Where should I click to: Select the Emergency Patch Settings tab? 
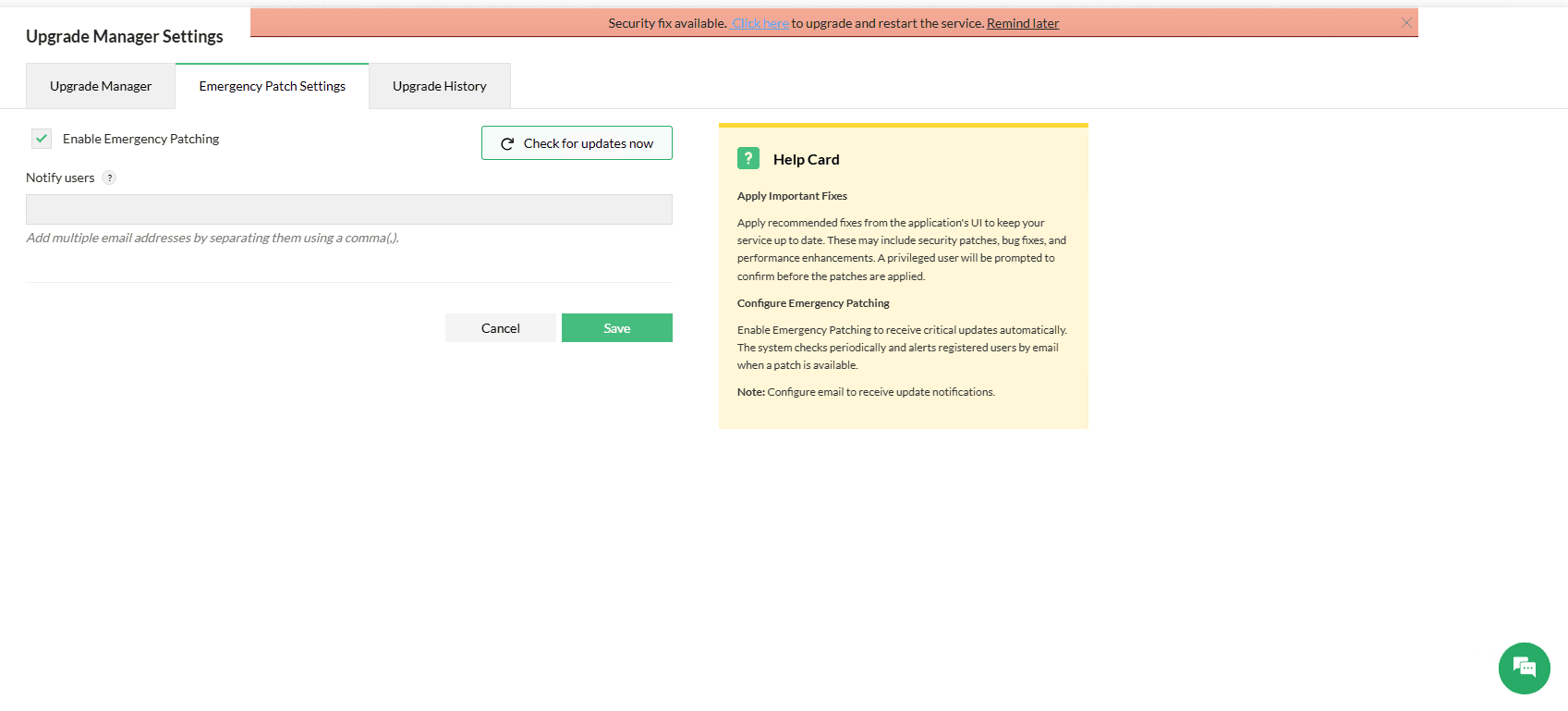tap(273, 86)
